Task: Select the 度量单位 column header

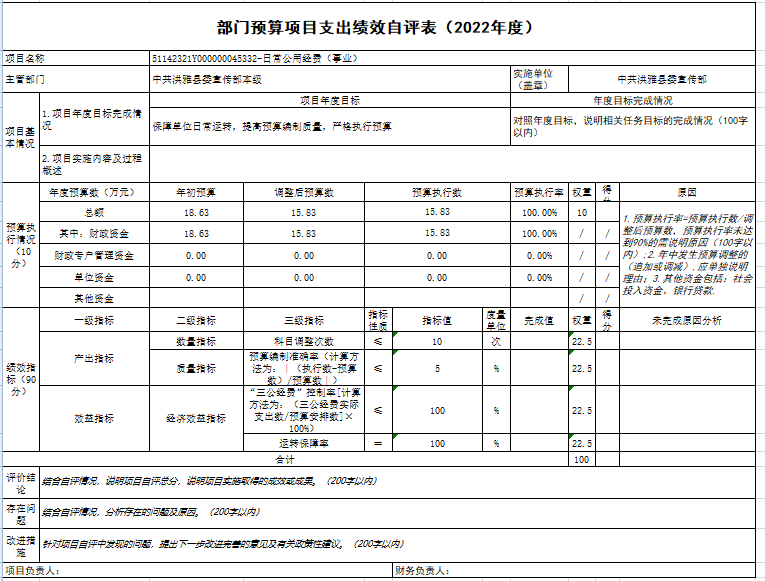Action: pyautogui.click(x=496, y=320)
